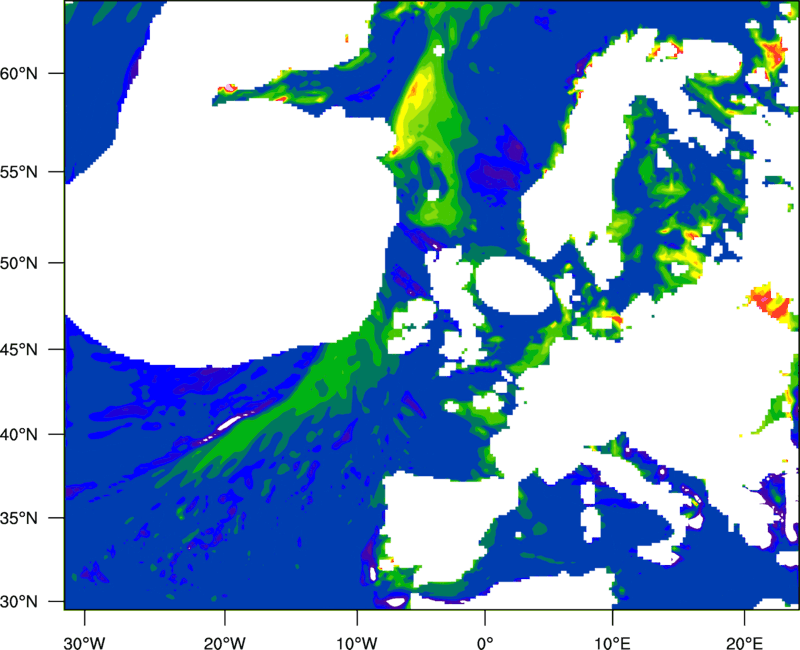
Task: Click the 30°N latitude label
Action: 19,602
